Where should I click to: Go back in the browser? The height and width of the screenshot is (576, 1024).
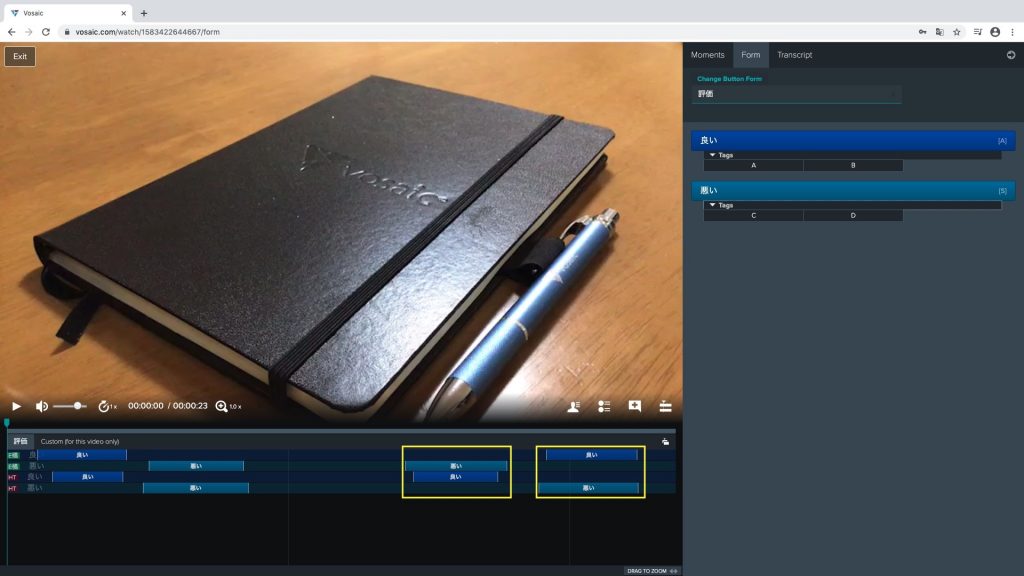11,31
